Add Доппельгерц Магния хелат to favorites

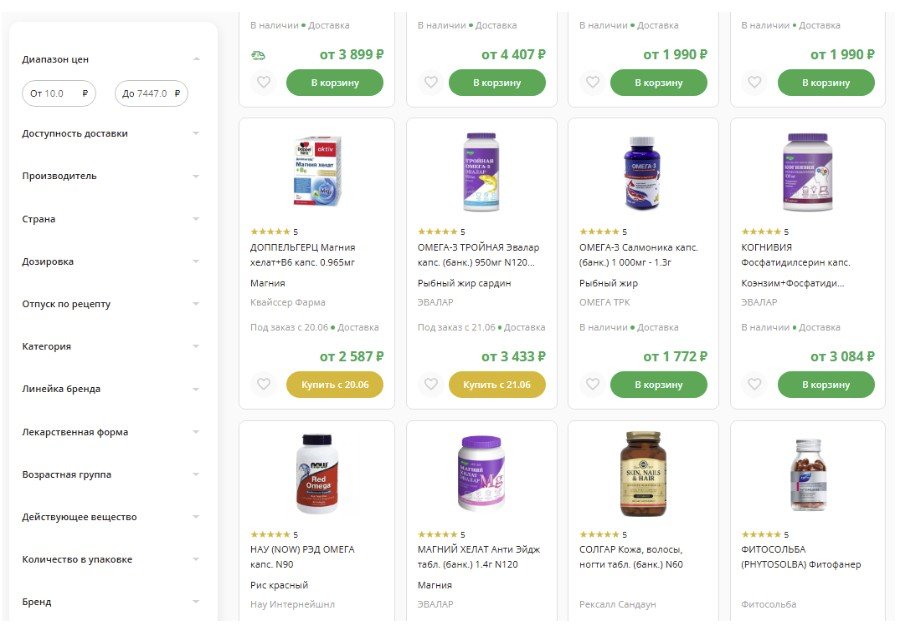point(263,384)
